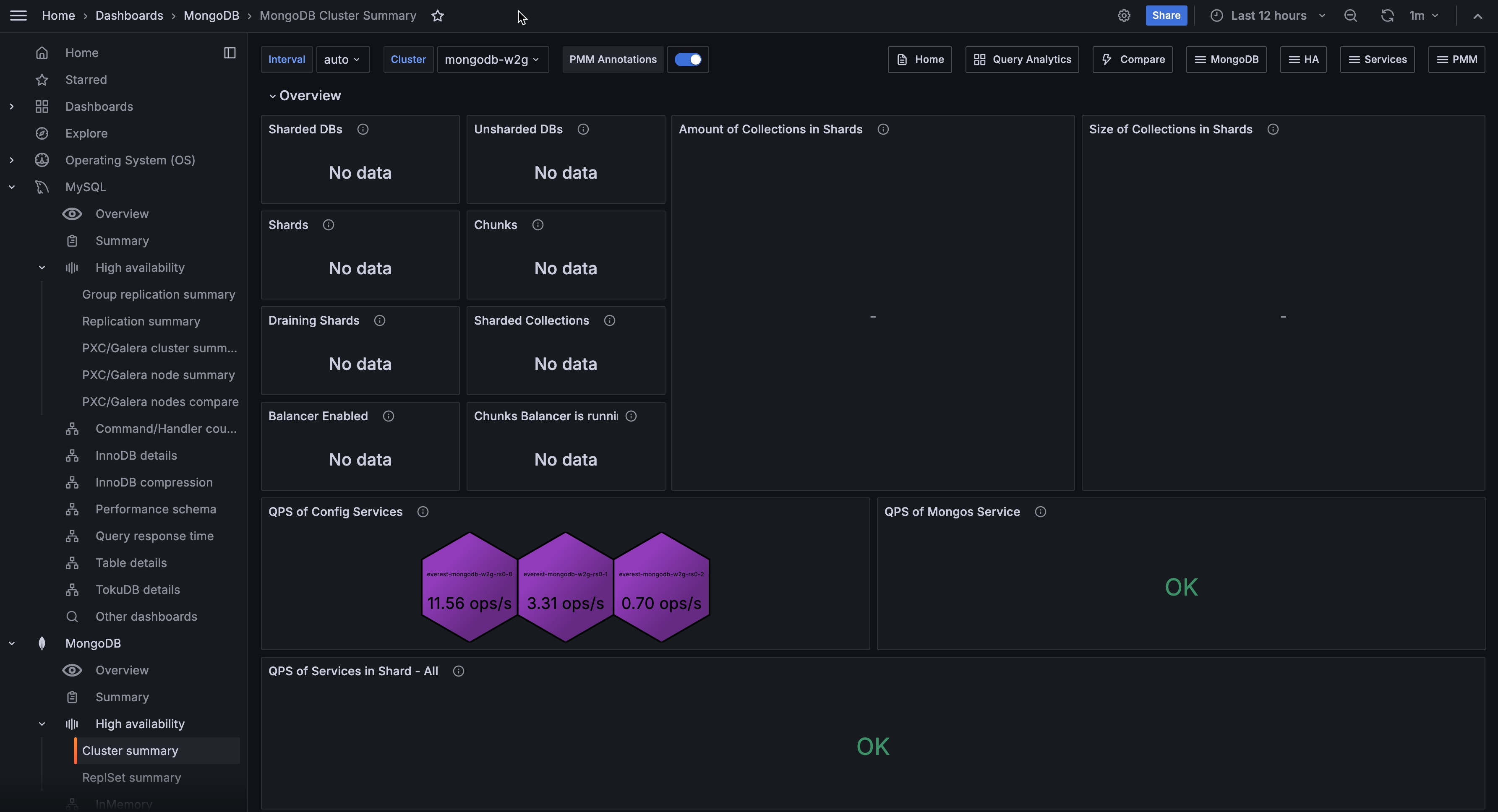Collapse MongoDB High availability subsection
Image resolution: width=1498 pixels, height=812 pixels.
click(x=42, y=724)
